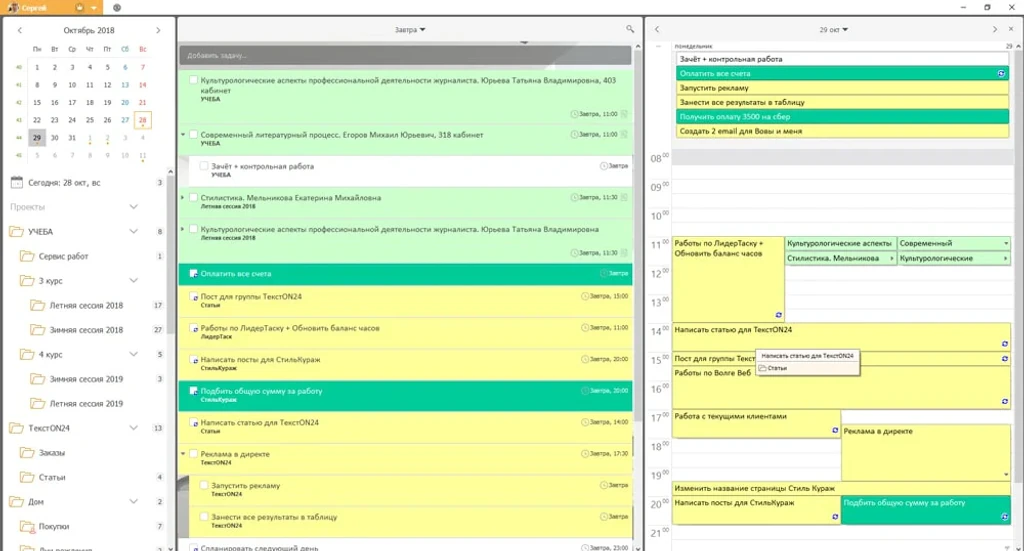
Task: Select October 29 in the mini calendar
Action: click(x=37, y=138)
